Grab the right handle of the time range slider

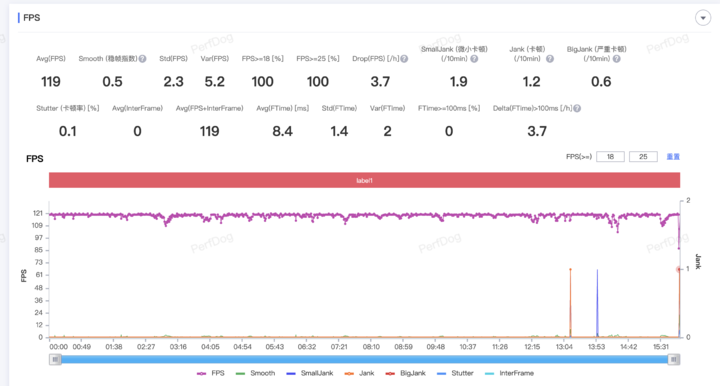pos(674,359)
